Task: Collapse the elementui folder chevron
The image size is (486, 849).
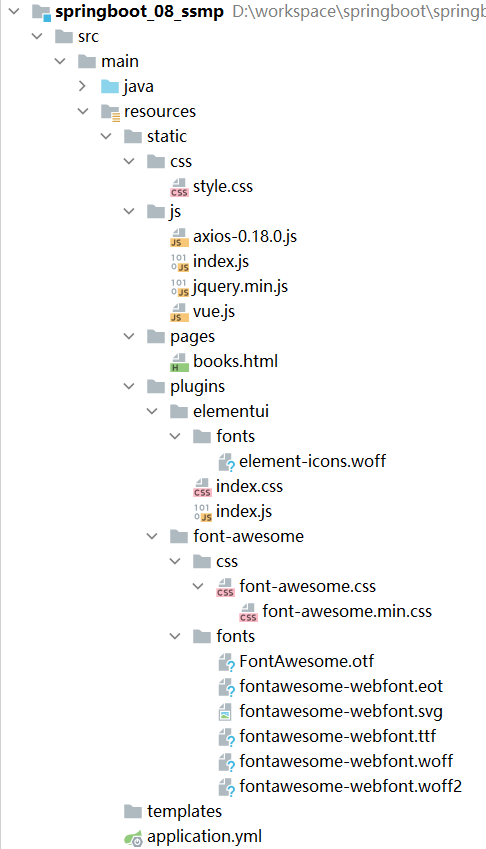Action: [x=152, y=411]
